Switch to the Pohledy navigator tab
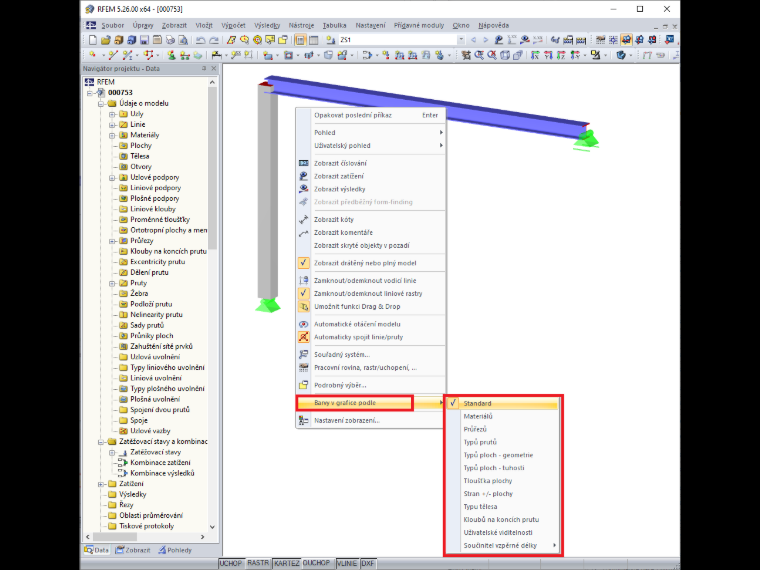 tap(175, 550)
